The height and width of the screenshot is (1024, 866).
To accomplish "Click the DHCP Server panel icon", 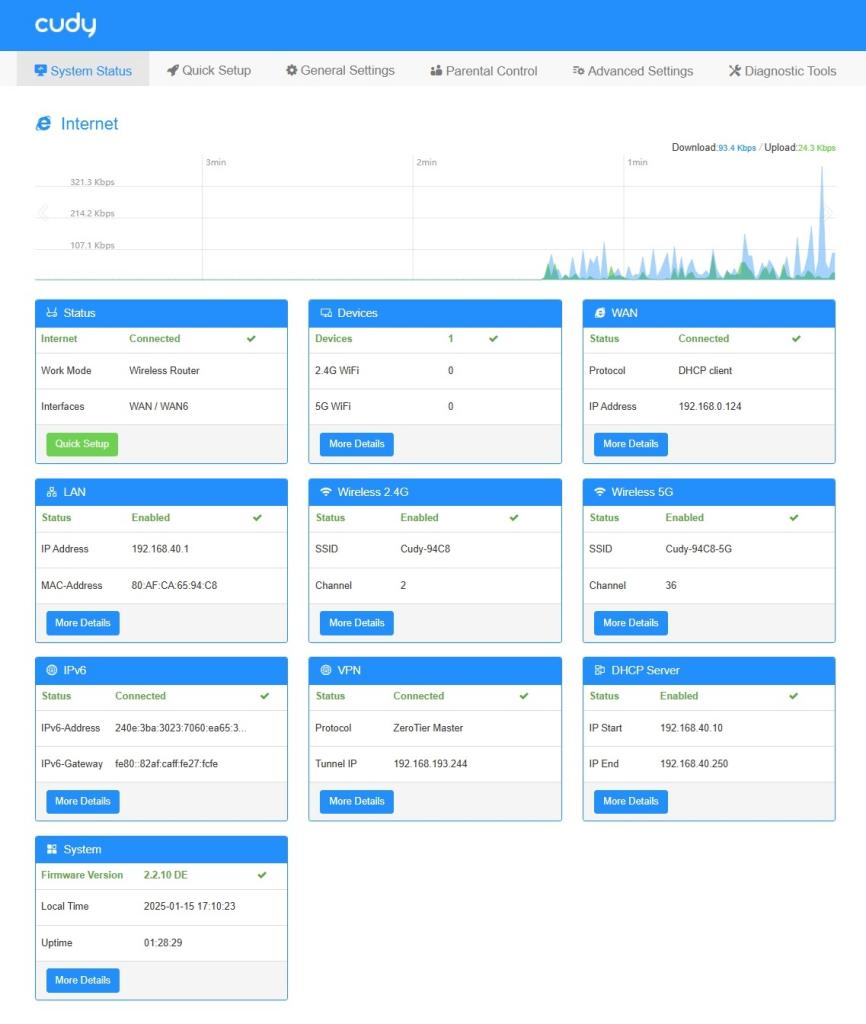I will click(x=600, y=670).
